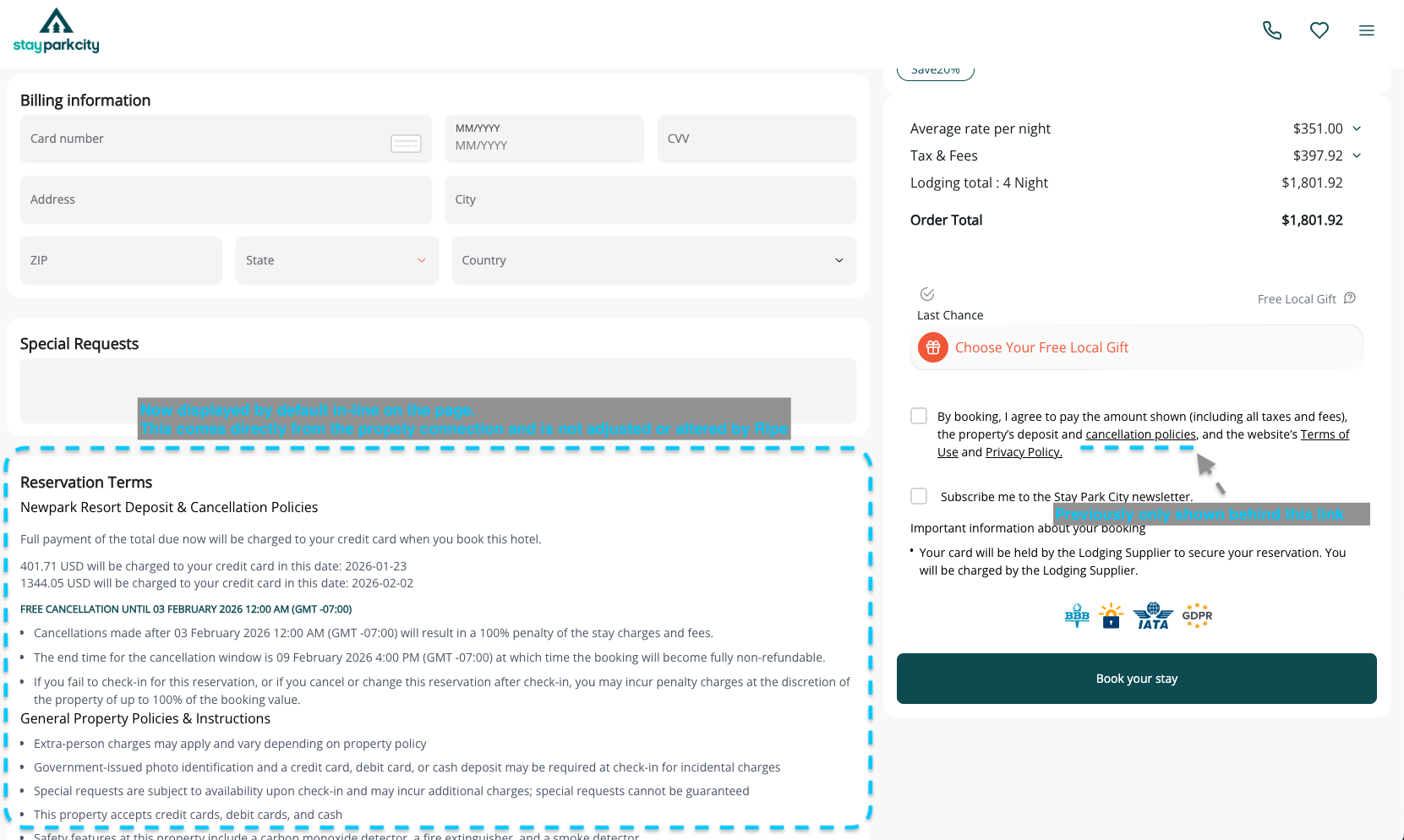Click the Reservation Terms heading
The width and height of the screenshot is (1404, 840).
tap(86, 483)
